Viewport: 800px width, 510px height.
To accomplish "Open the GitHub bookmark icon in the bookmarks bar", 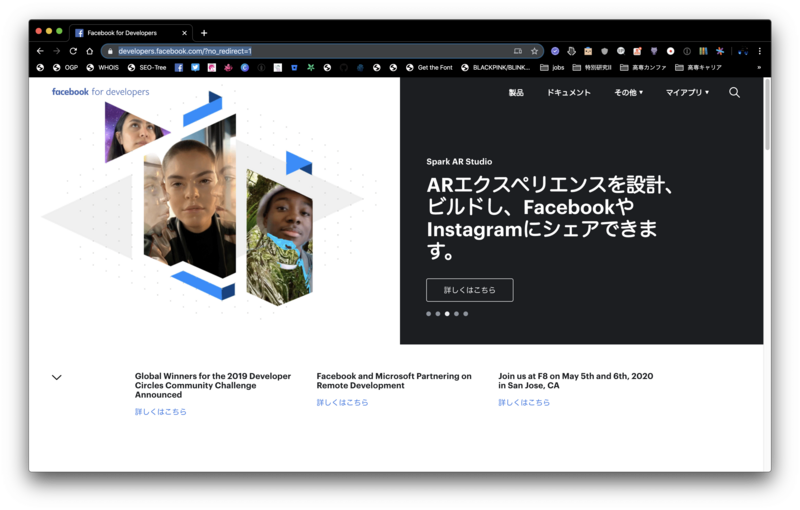I will pos(343,67).
